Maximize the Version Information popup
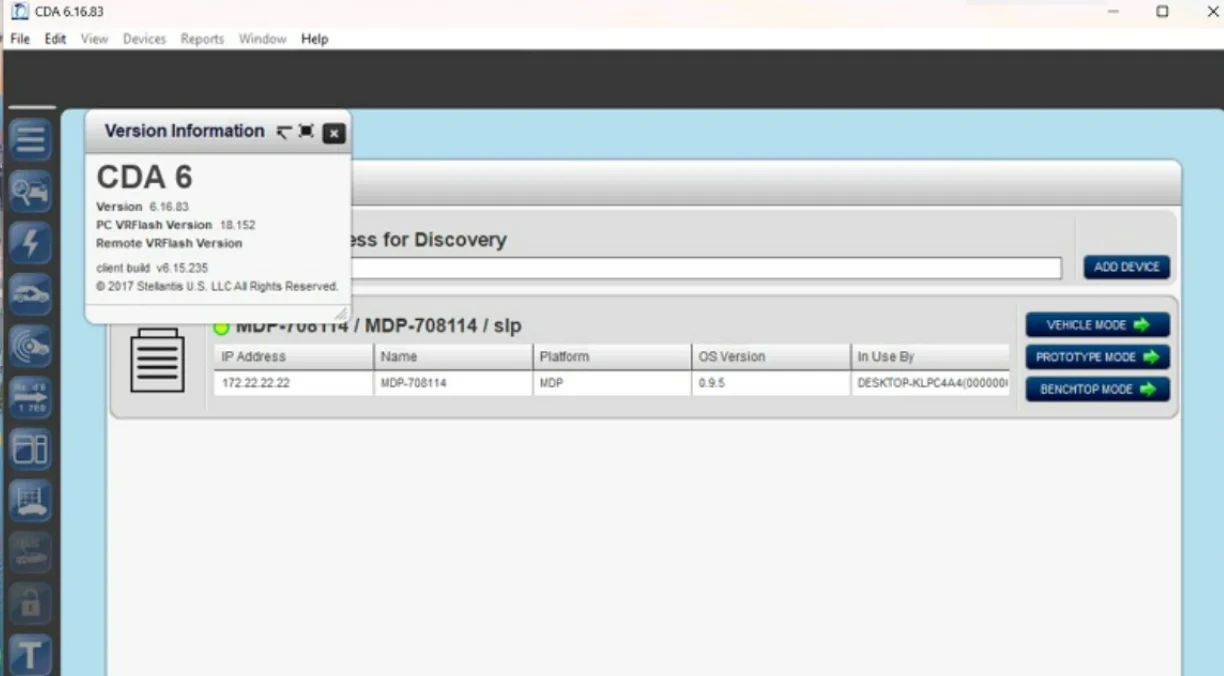This screenshot has width=1224, height=676. [306, 132]
